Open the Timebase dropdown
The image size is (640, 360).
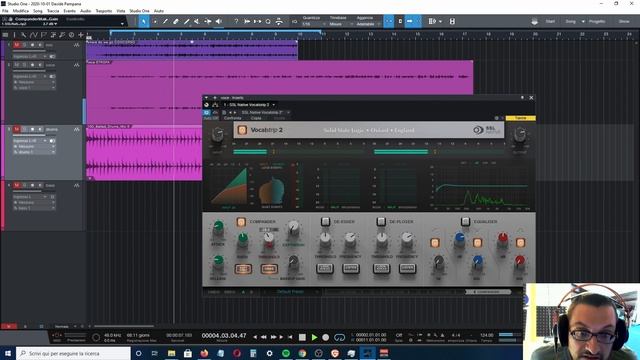(340, 24)
